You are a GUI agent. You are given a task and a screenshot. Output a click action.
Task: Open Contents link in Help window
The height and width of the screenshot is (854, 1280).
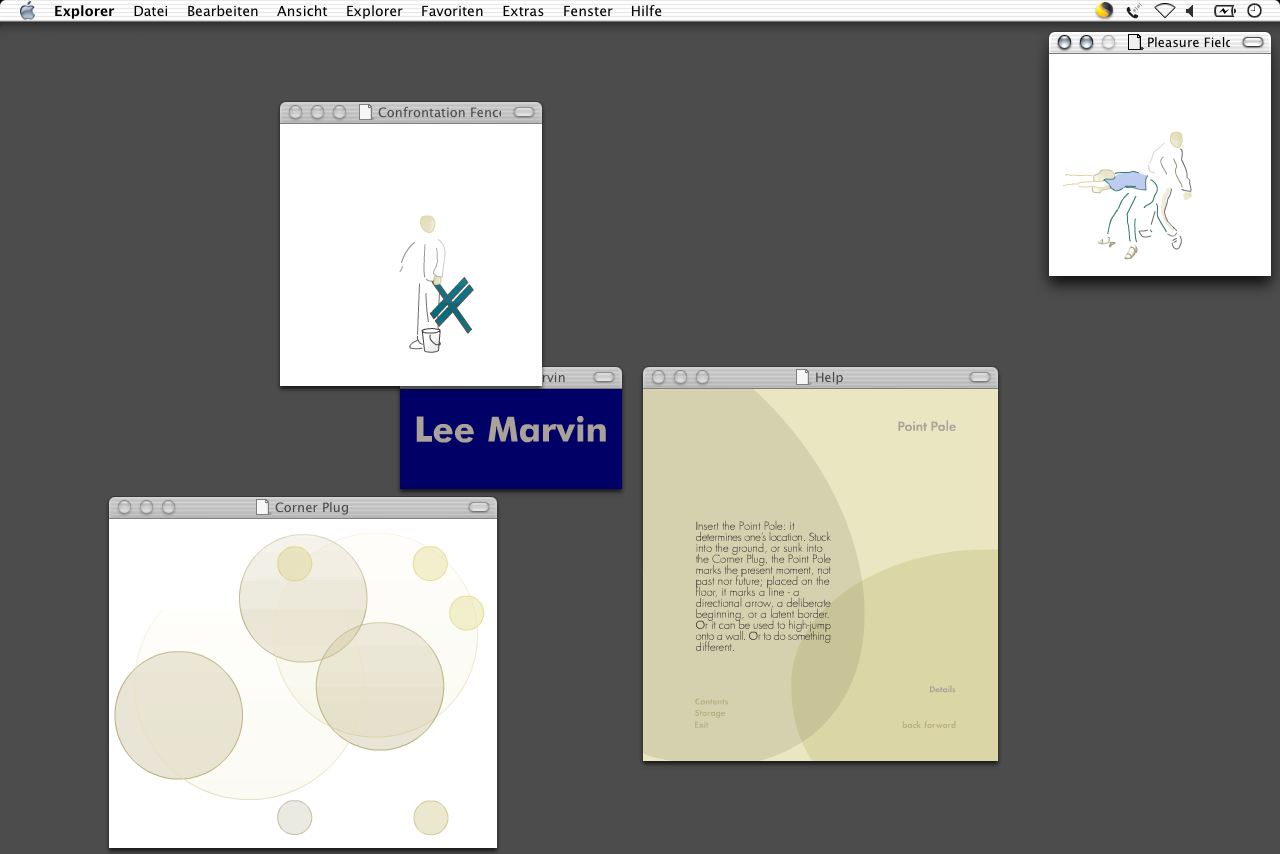pyautogui.click(x=711, y=702)
